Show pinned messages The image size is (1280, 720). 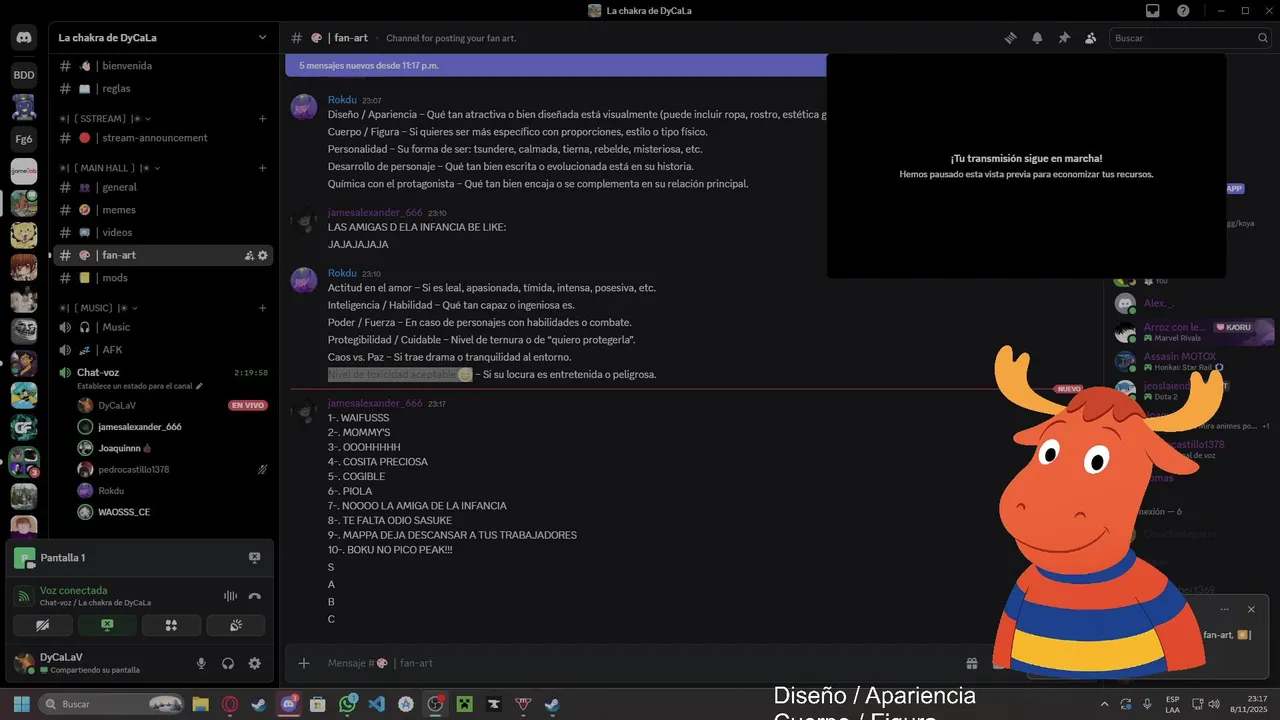1064,38
